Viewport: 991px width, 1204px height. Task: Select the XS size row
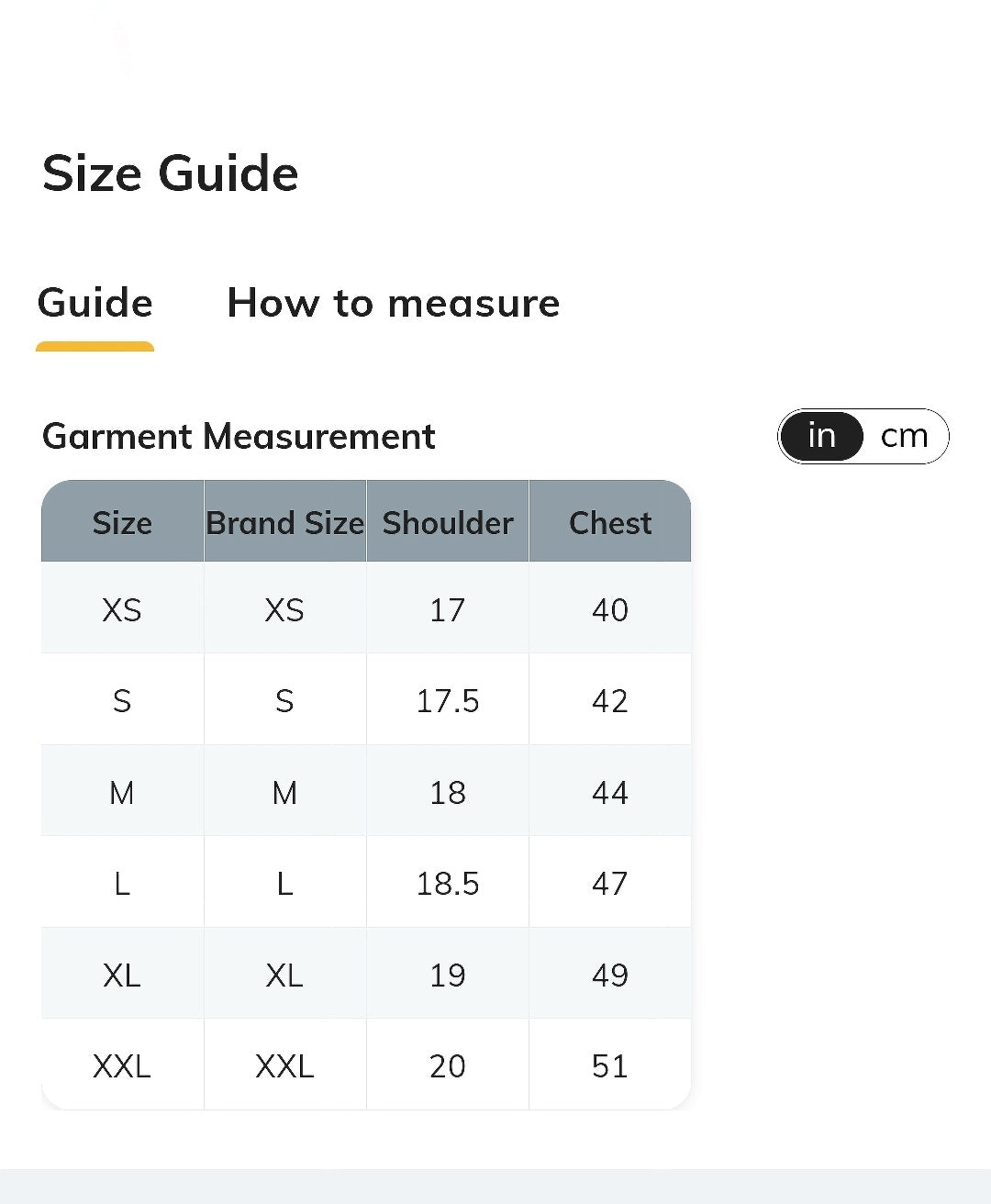[366, 608]
